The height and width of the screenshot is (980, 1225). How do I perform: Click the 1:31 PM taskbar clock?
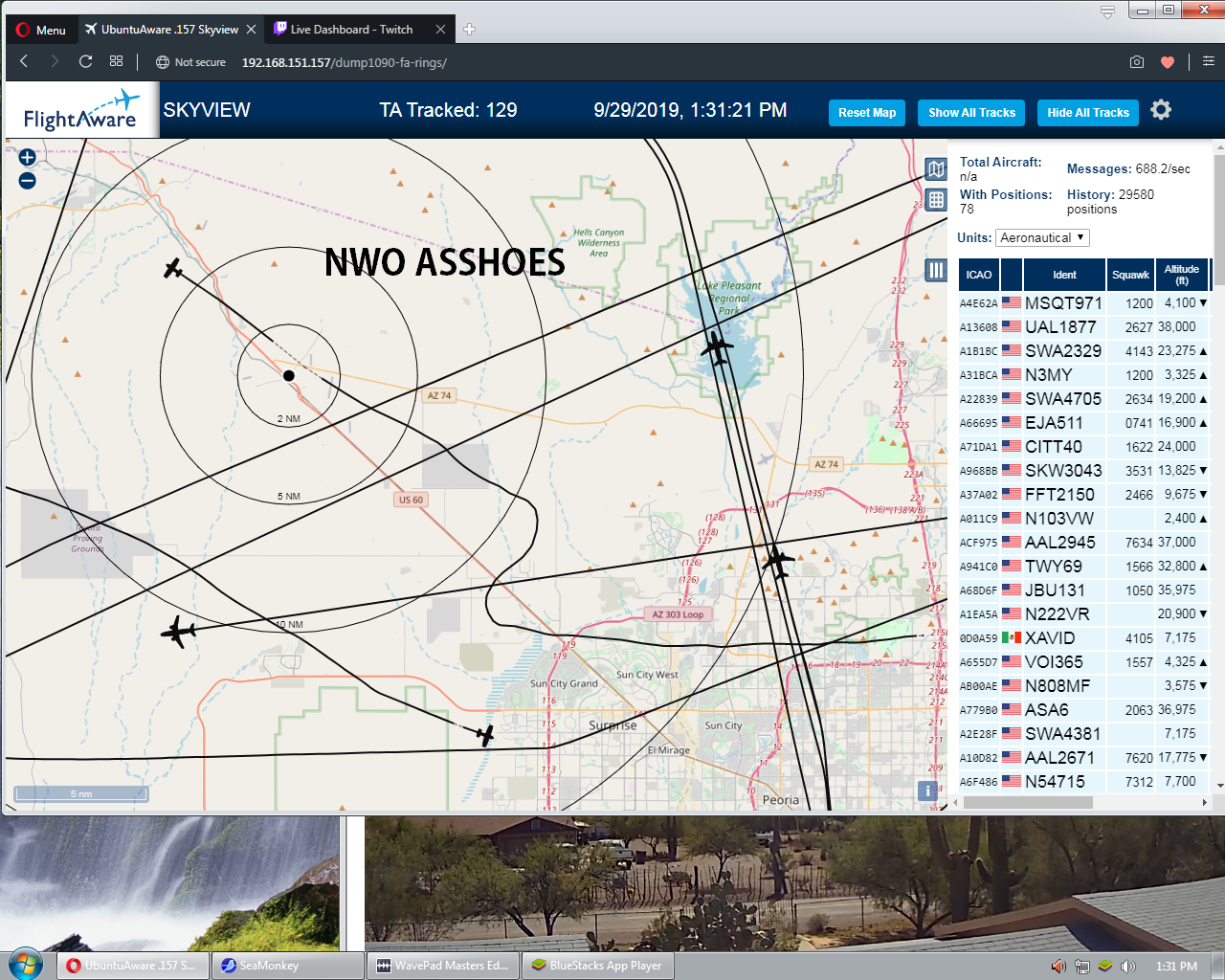[1176, 967]
